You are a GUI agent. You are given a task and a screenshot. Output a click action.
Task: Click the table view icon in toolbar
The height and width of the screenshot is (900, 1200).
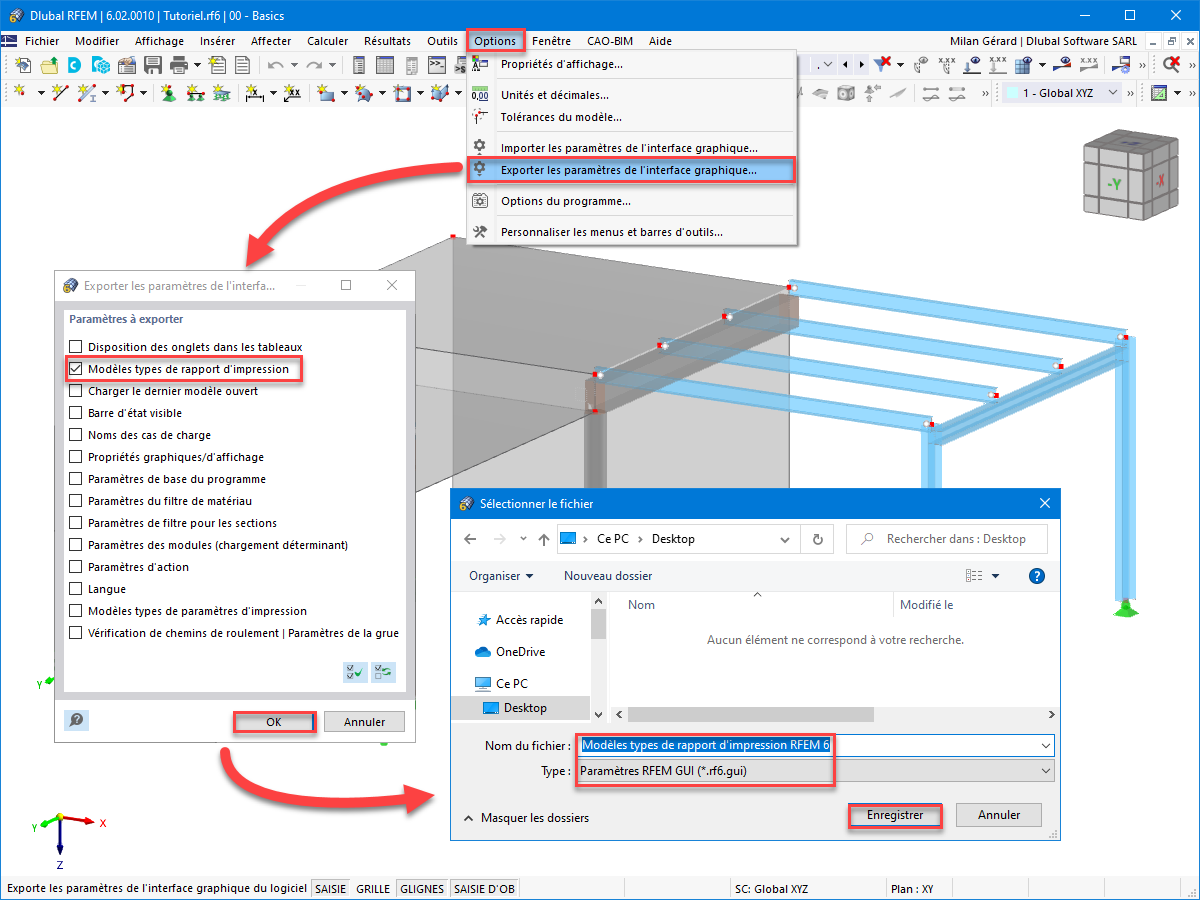[x=384, y=65]
